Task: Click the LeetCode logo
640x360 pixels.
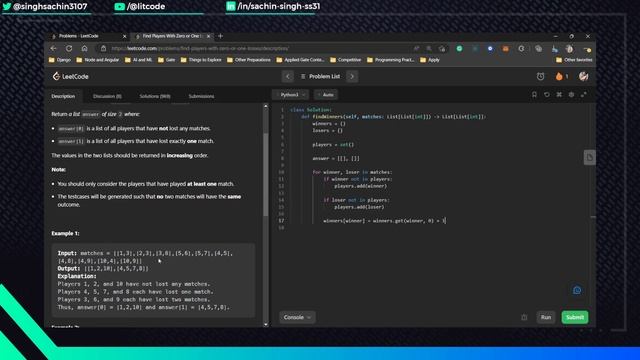Action: click(70, 76)
